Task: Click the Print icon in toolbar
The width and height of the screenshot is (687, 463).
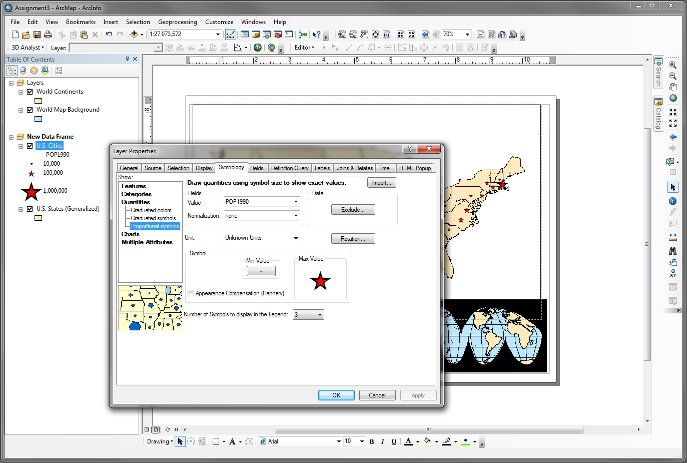Action: (48, 34)
